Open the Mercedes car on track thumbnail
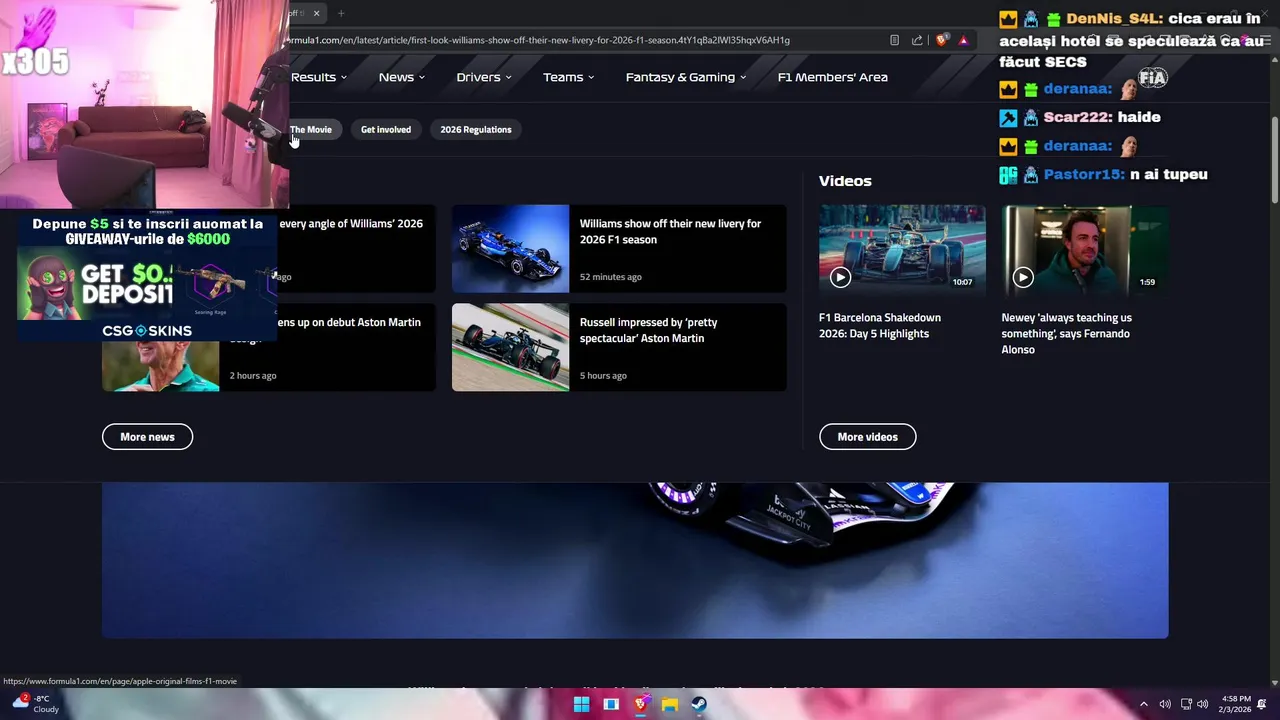 pos(510,347)
